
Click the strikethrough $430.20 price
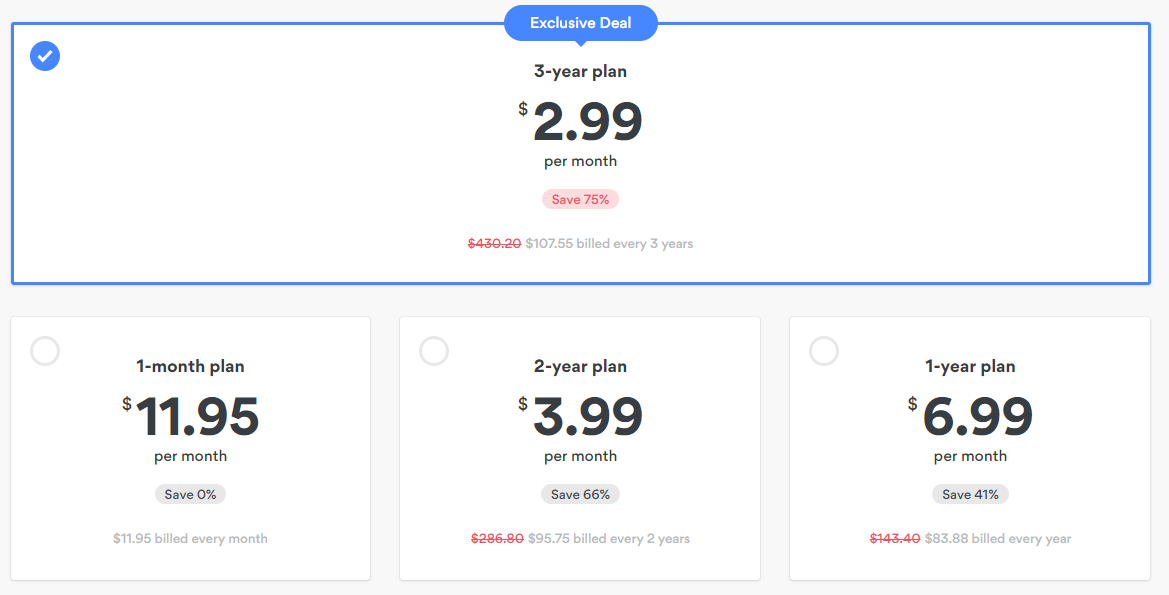pos(494,243)
